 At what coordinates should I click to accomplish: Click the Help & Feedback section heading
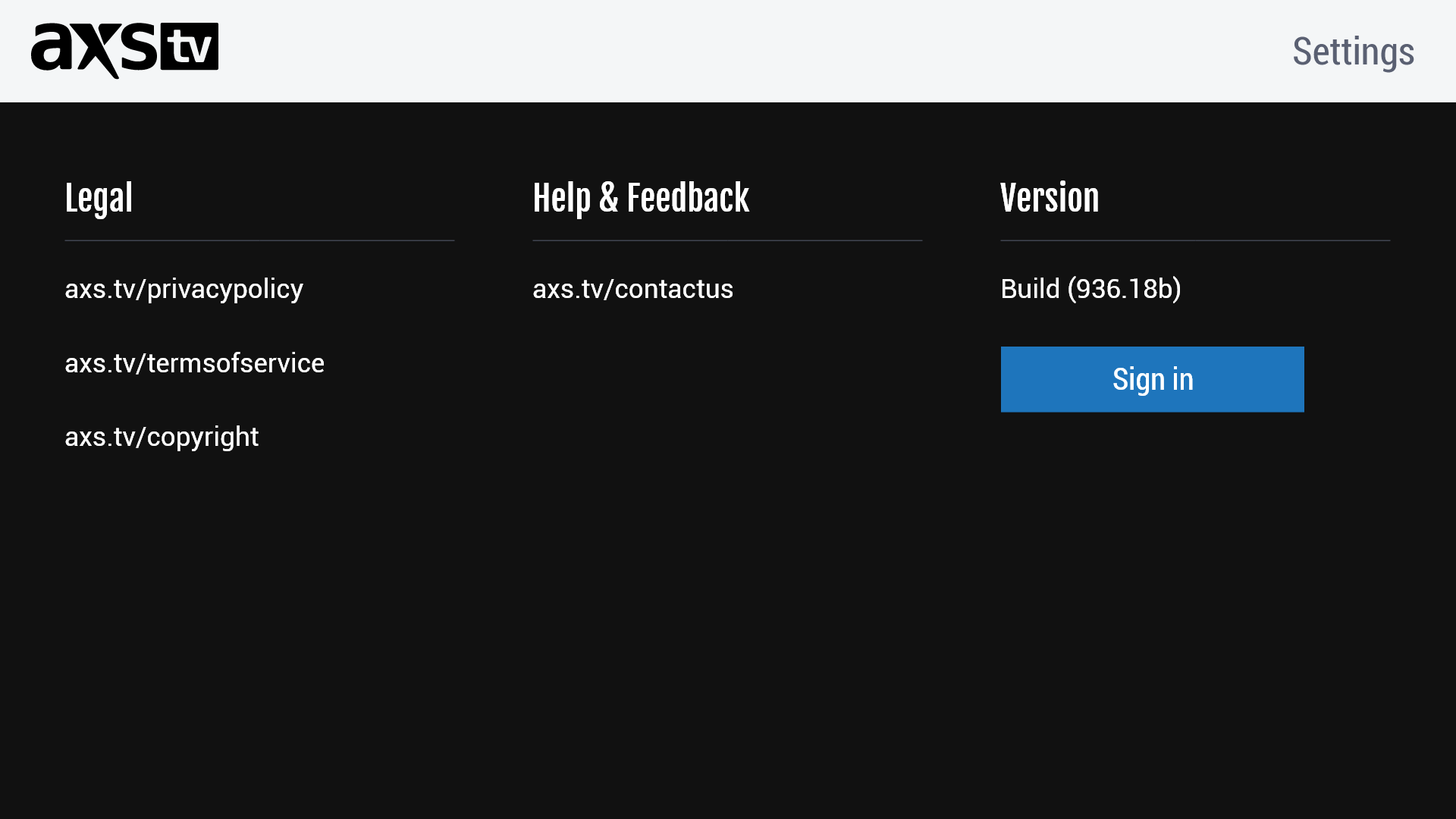pyautogui.click(x=641, y=197)
